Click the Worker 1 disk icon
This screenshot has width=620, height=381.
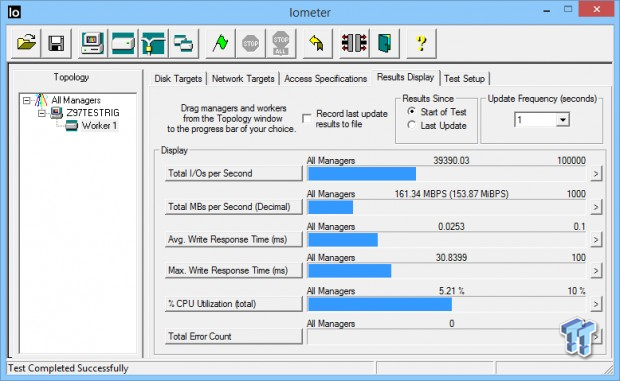pyautogui.click(x=72, y=126)
